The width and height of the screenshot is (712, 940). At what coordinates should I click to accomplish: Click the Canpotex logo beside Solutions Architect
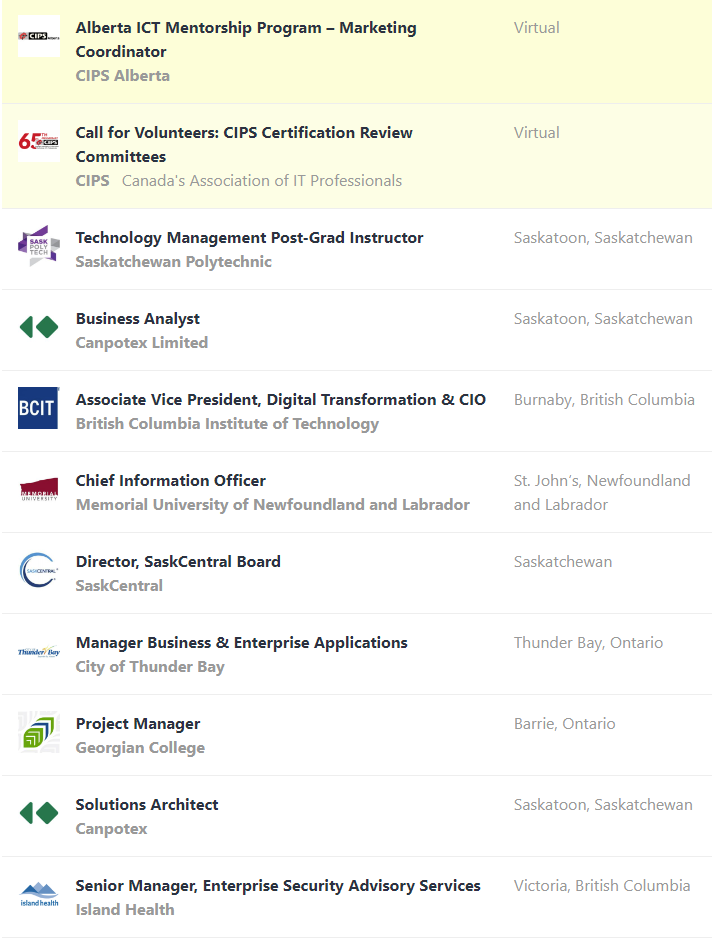(39, 814)
